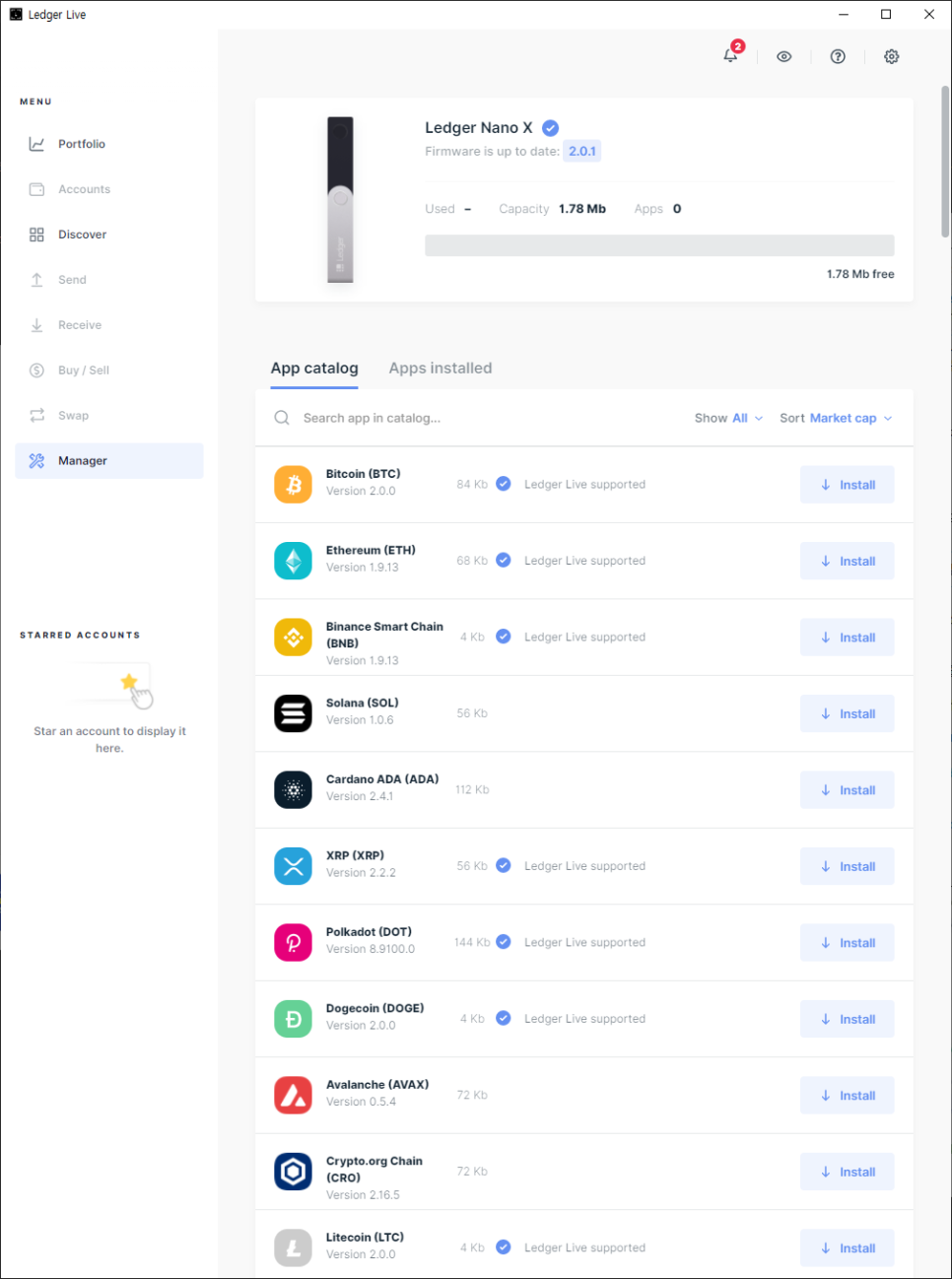
Task: Click the Dogecoin app icon
Action: pyautogui.click(x=293, y=1019)
